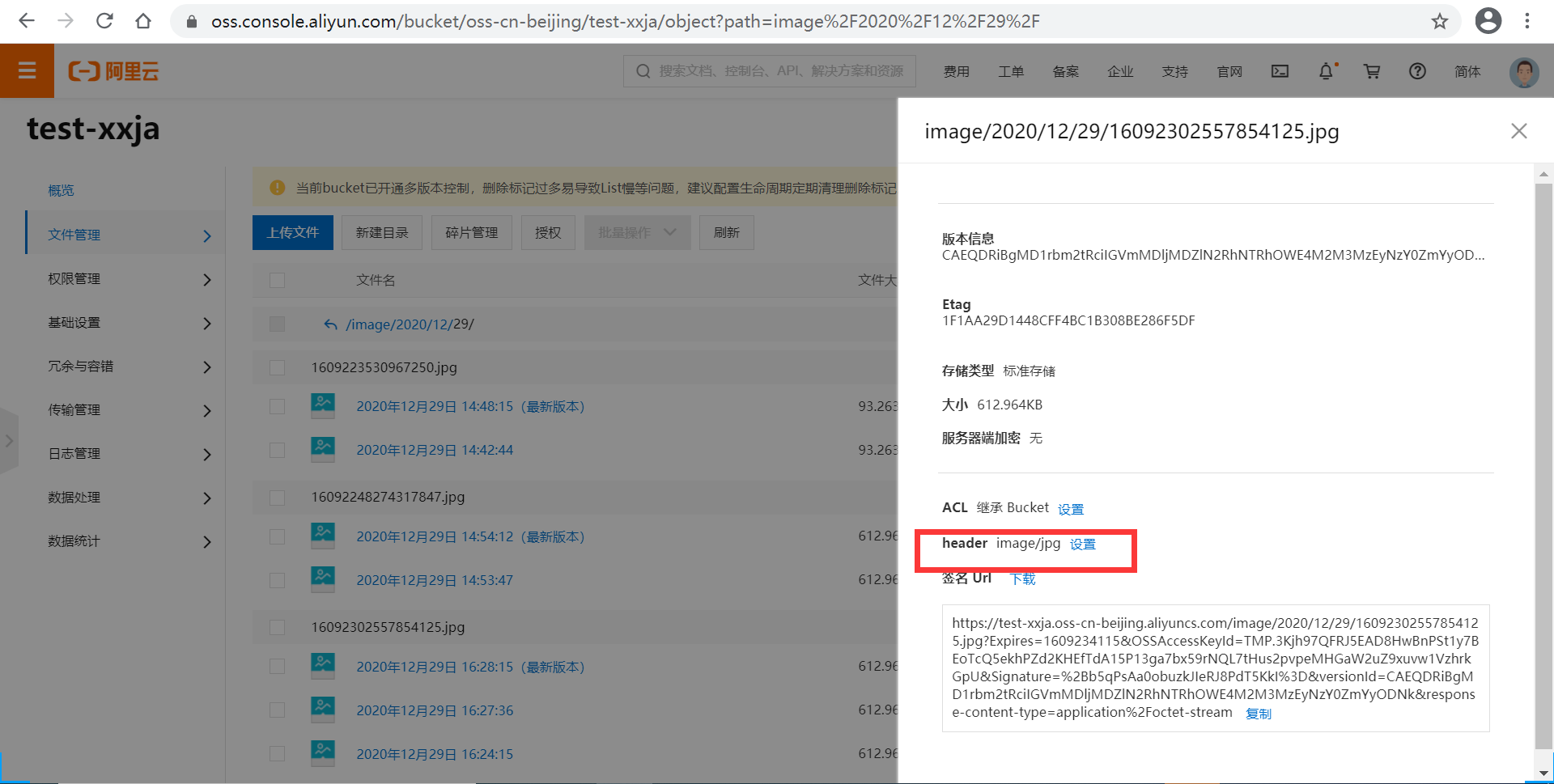The width and height of the screenshot is (1554, 784).
Task: Expand the 权限管理 sidebar section
Action: [x=73, y=279]
